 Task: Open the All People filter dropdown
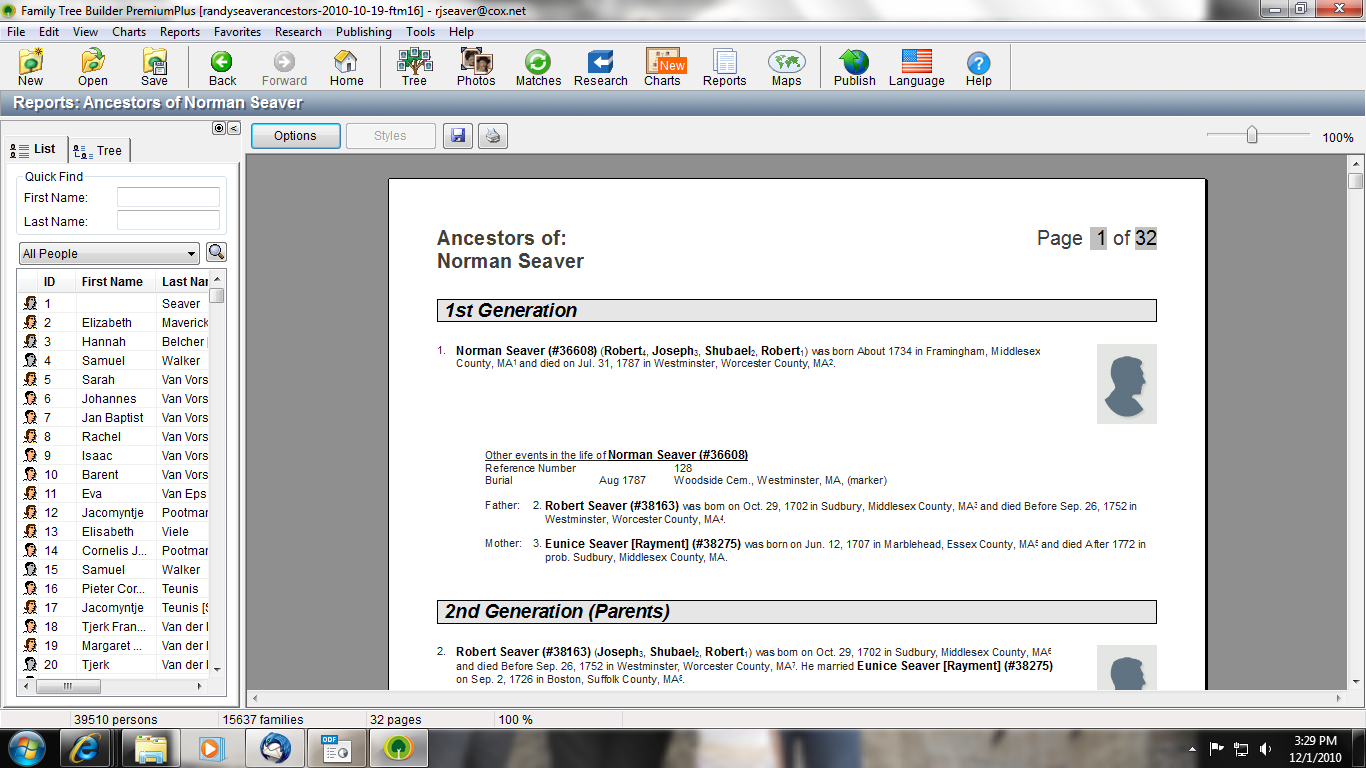click(109, 253)
